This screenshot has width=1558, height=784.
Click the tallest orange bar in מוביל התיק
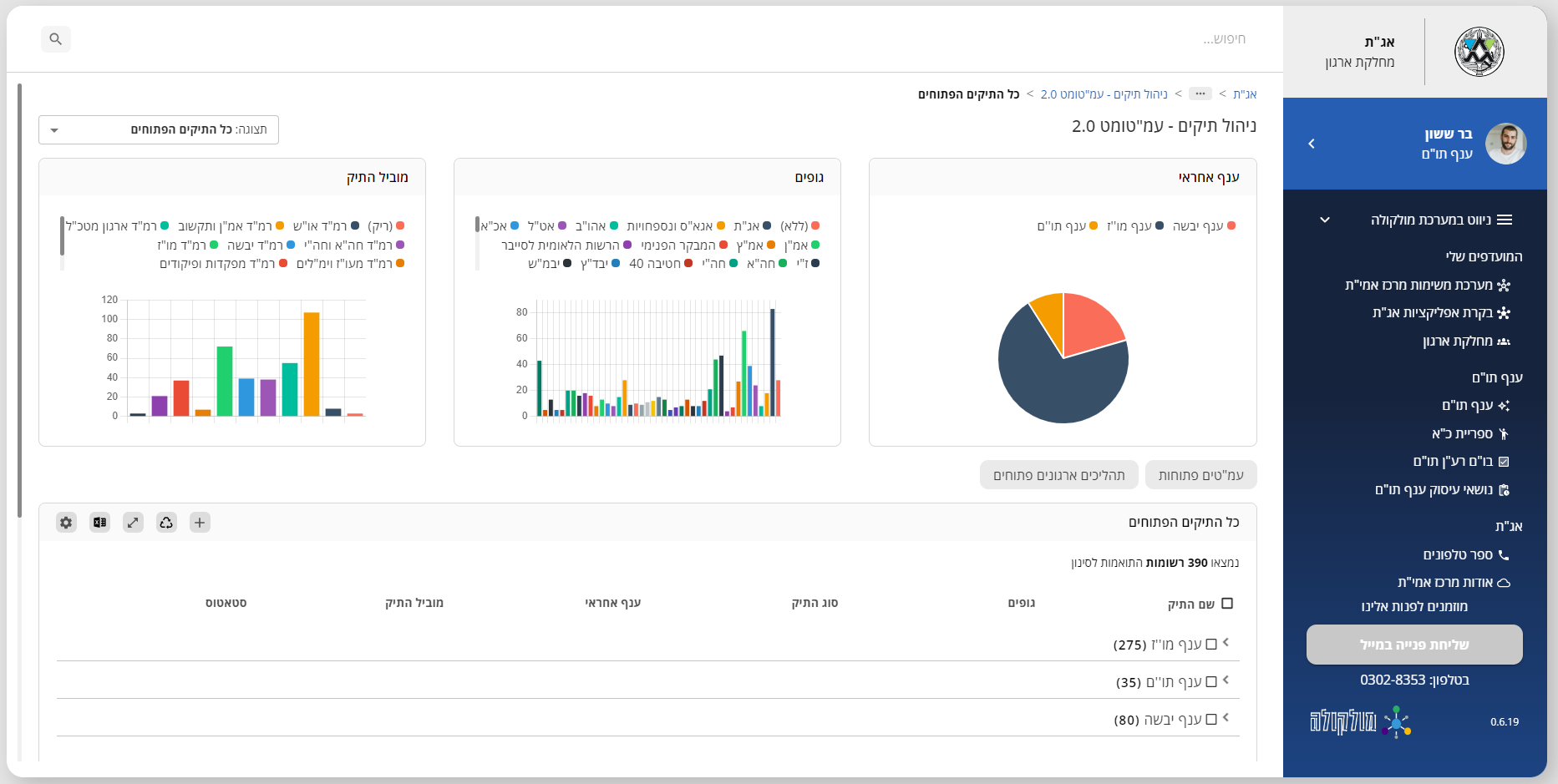tap(312, 364)
